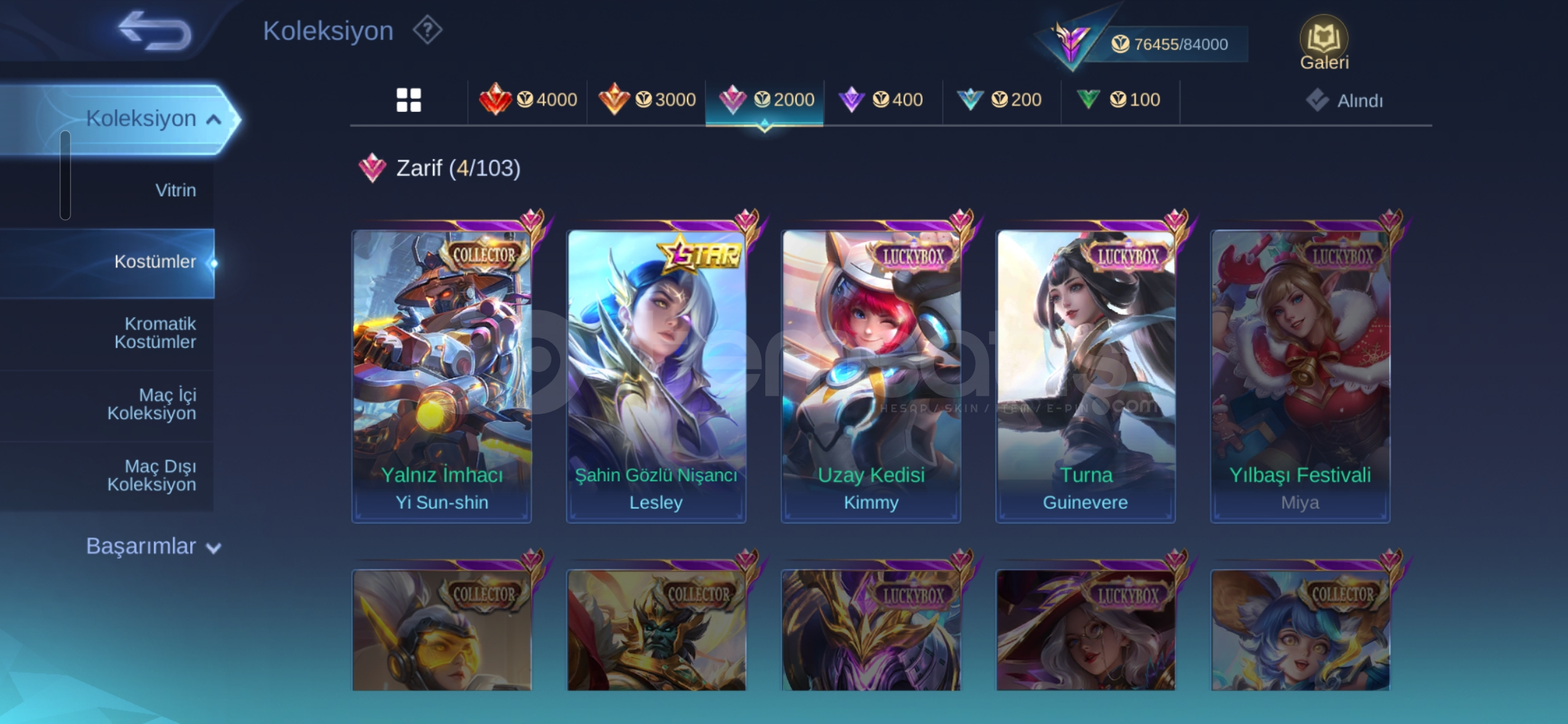Switch to Vitrin in the sidebar

click(176, 190)
